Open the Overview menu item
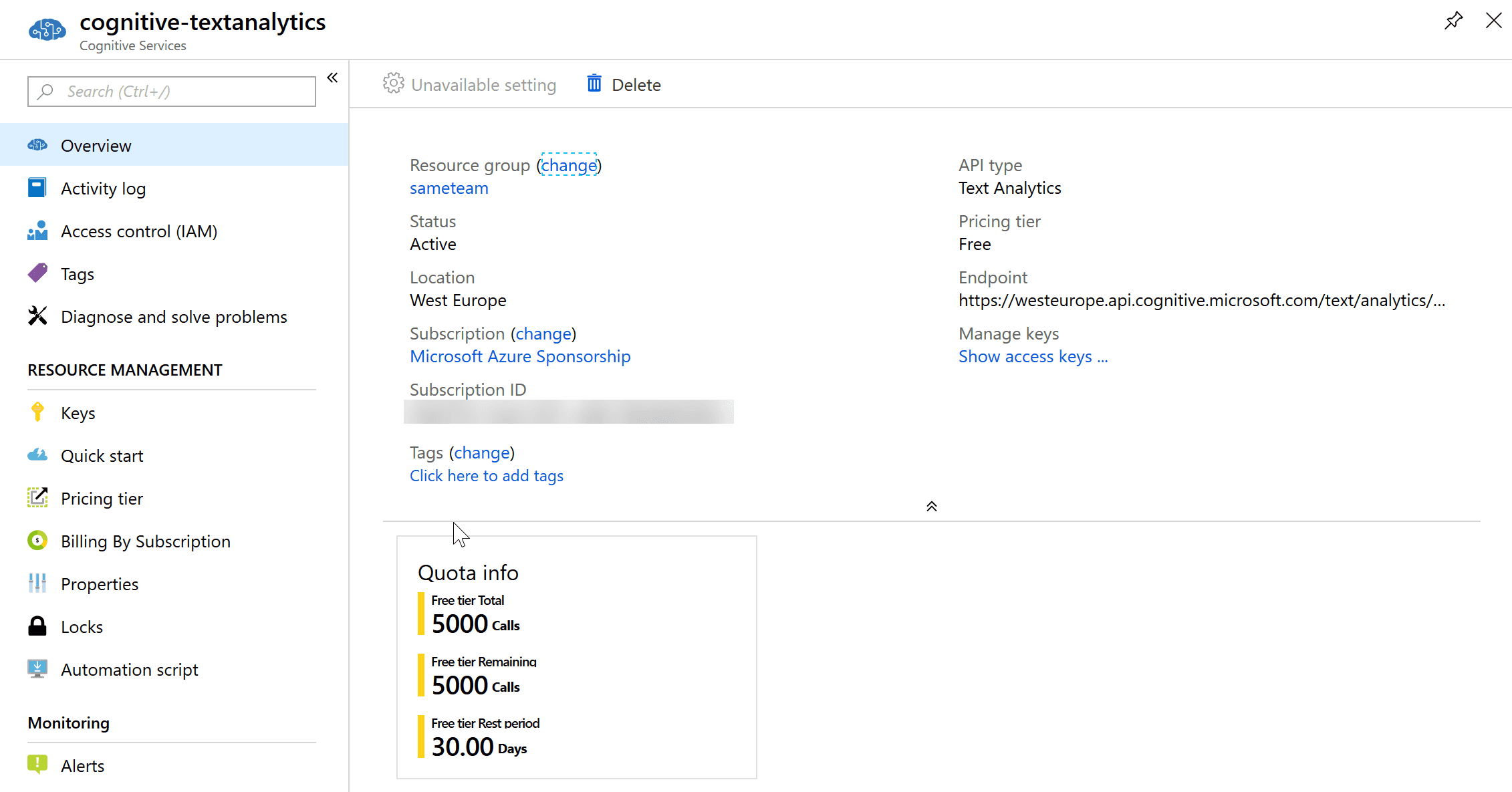This screenshot has width=1512, height=792. coord(174,145)
